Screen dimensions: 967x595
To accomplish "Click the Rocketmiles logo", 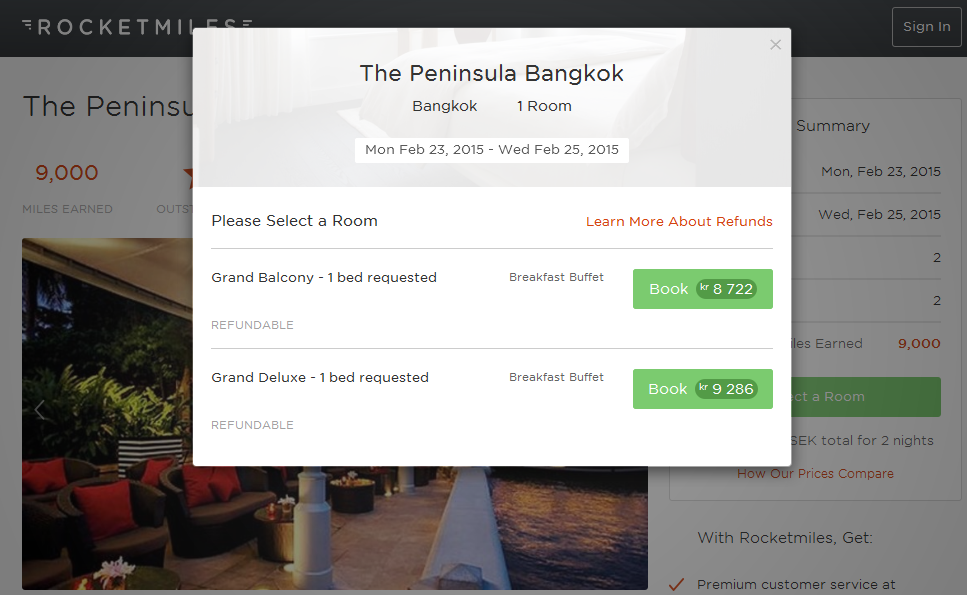I will click(x=137, y=27).
